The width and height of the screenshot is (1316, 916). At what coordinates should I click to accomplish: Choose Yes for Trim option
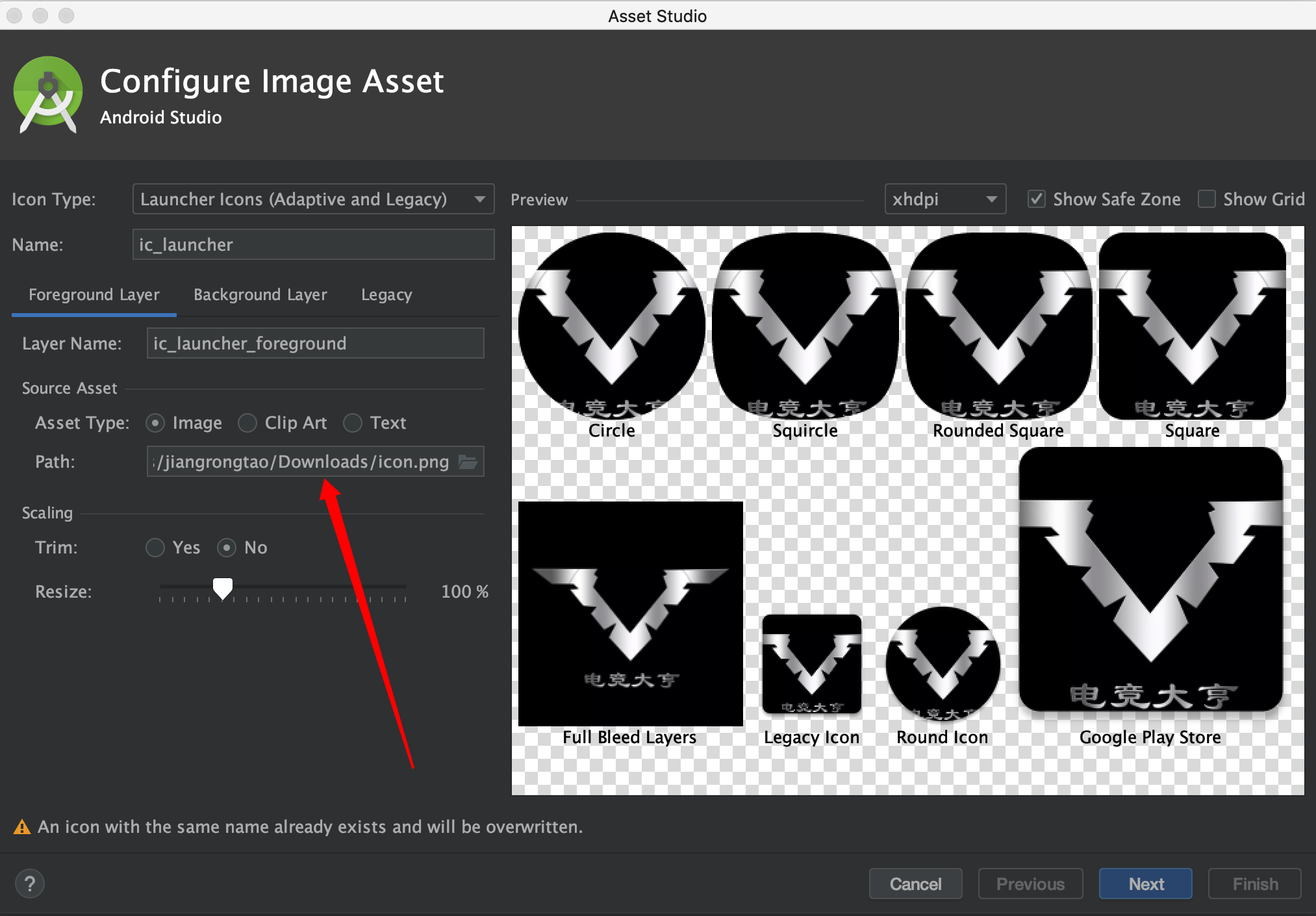pyautogui.click(x=155, y=548)
